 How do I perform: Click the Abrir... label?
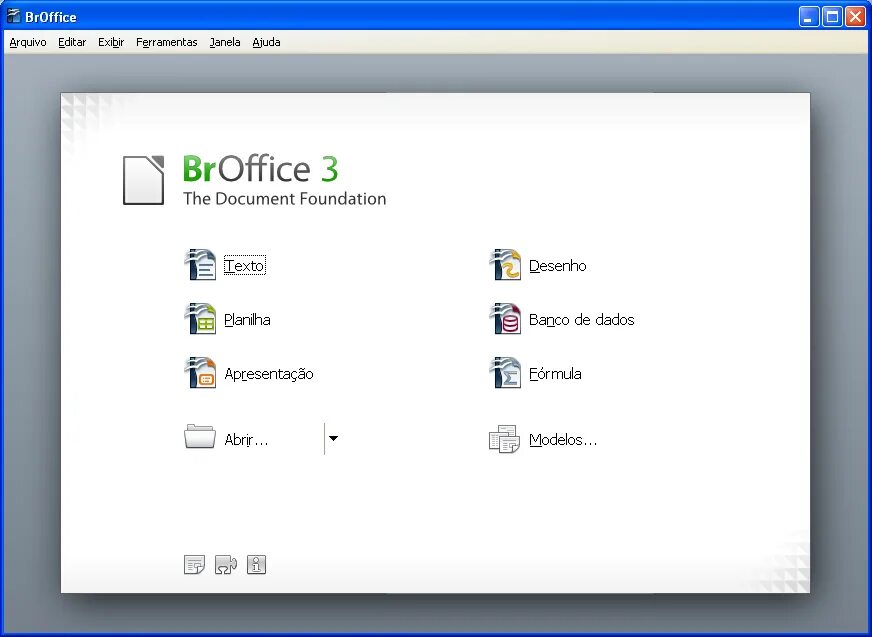coord(246,440)
